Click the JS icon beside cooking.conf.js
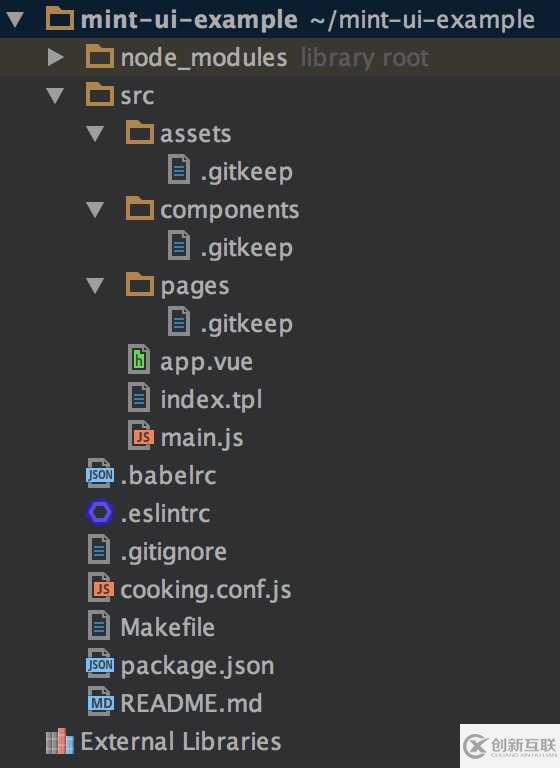Viewport: 560px width, 768px height. tap(100, 588)
